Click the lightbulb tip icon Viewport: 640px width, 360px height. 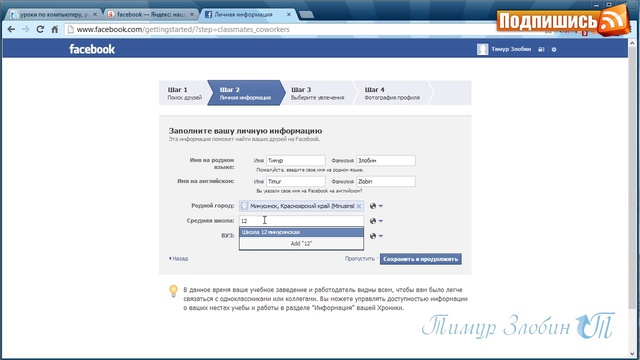pyautogui.click(x=173, y=291)
